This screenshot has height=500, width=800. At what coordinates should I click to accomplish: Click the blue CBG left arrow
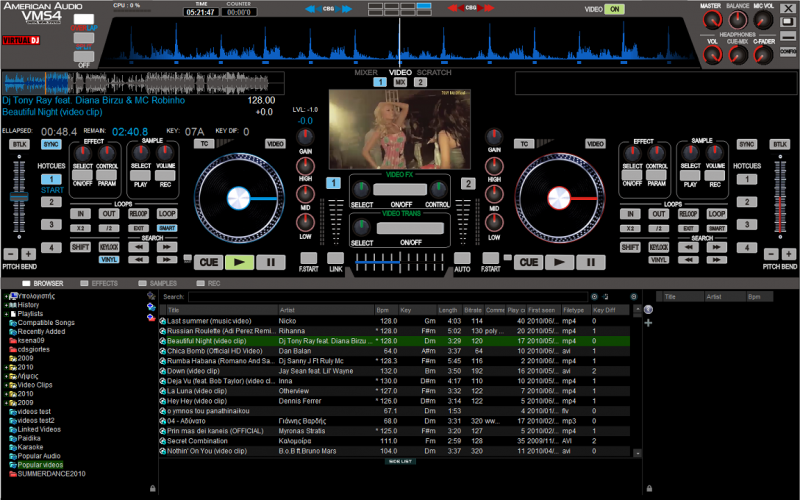pos(310,9)
